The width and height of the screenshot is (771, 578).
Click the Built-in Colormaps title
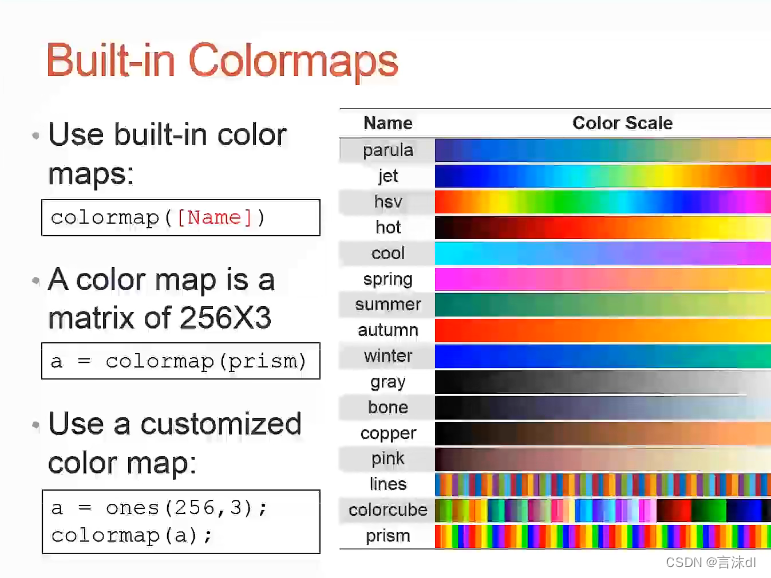coord(222,61)
